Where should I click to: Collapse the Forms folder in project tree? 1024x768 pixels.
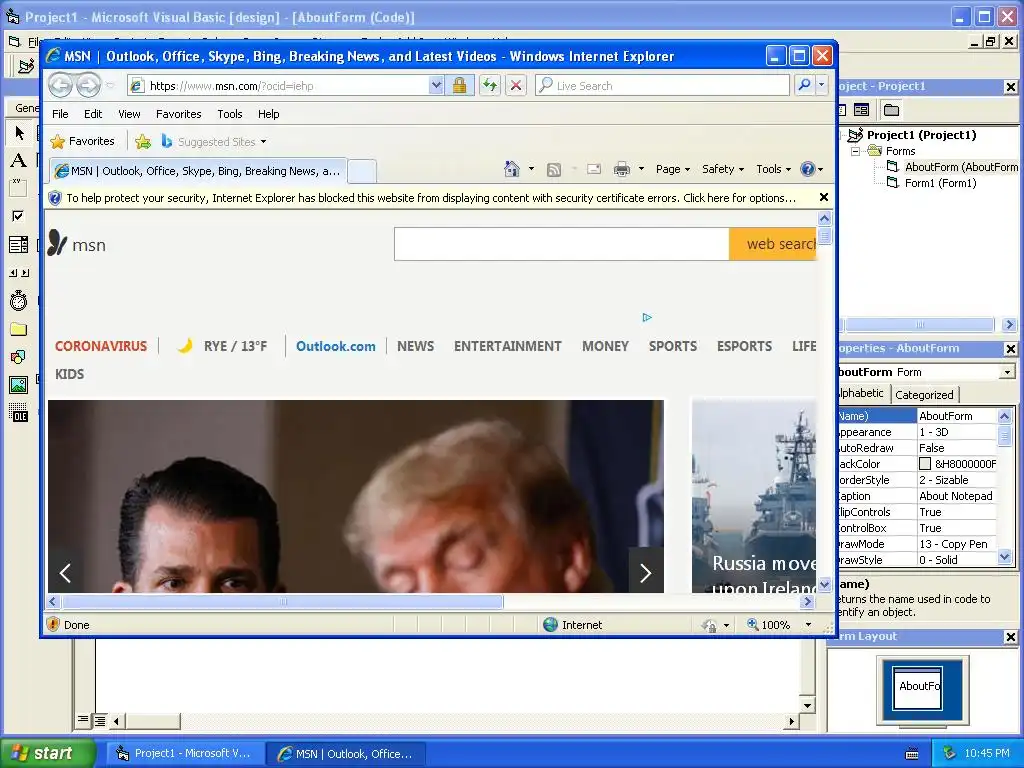(855, 151)
